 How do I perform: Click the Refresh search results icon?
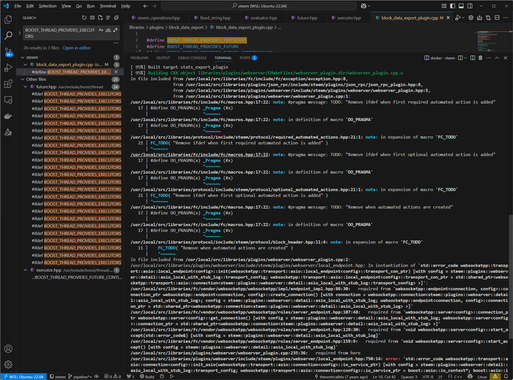coord(84,18)
